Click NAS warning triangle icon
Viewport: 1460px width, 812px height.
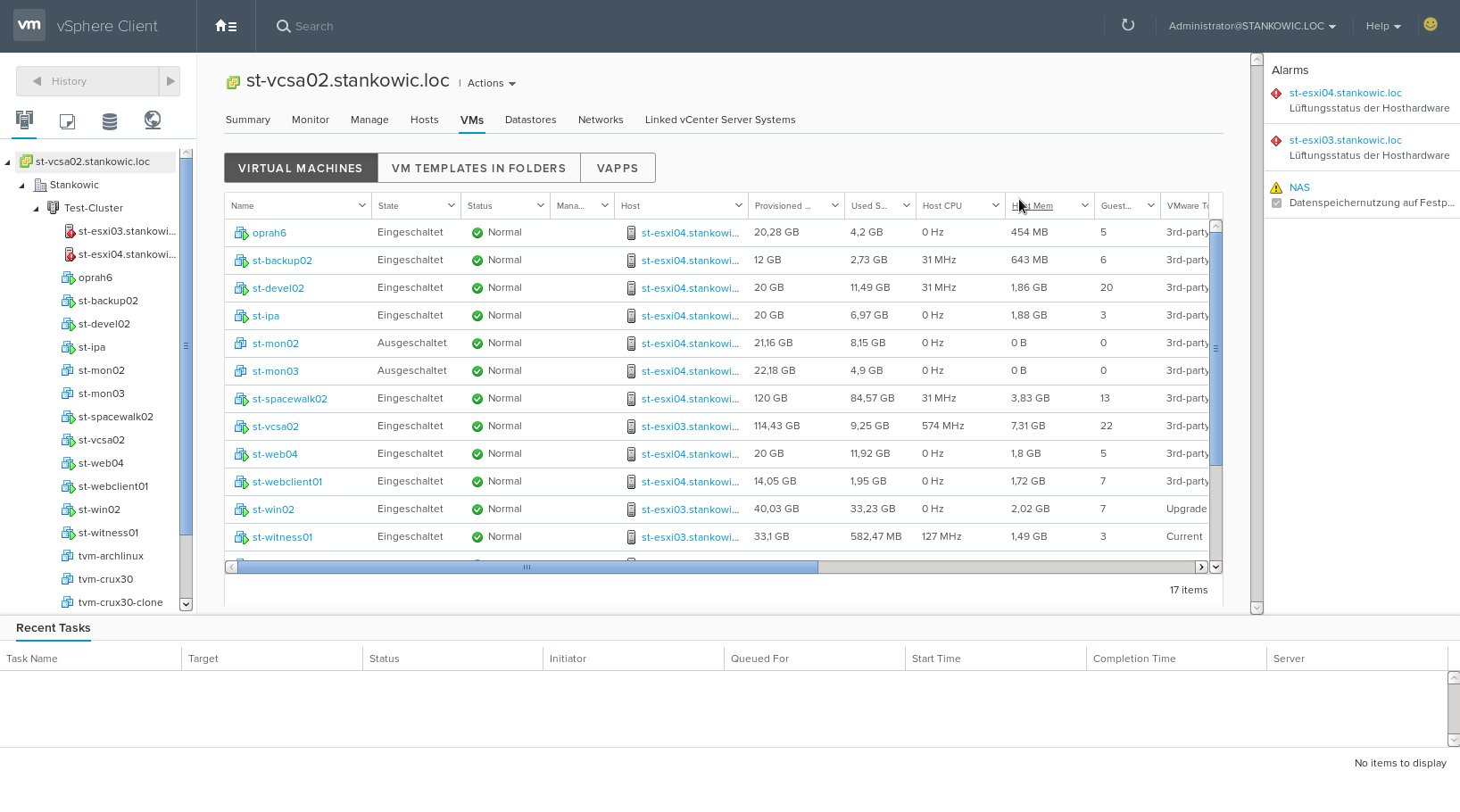(1276, 187)
